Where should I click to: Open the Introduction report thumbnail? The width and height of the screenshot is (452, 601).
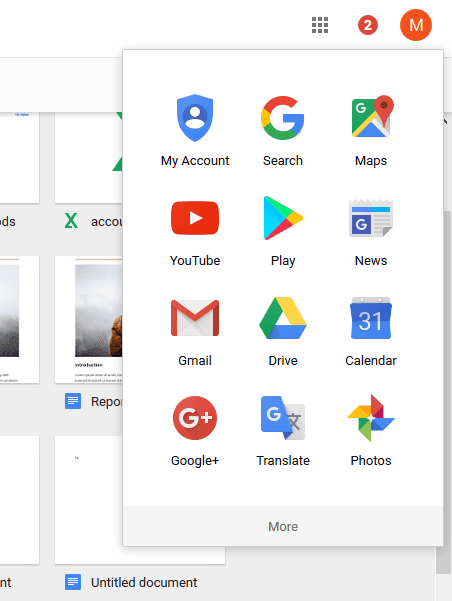[x=89, y=319]
